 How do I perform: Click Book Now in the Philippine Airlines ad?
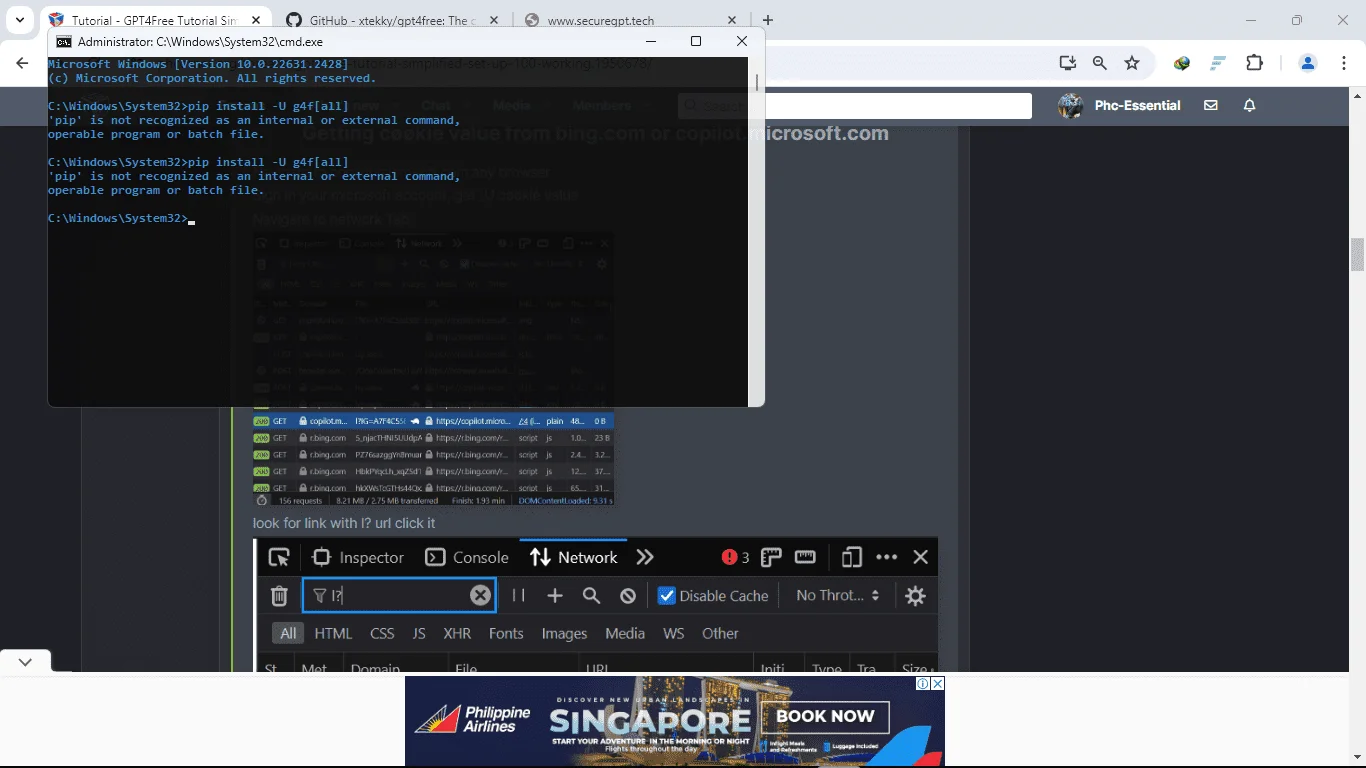click(825, 716)
